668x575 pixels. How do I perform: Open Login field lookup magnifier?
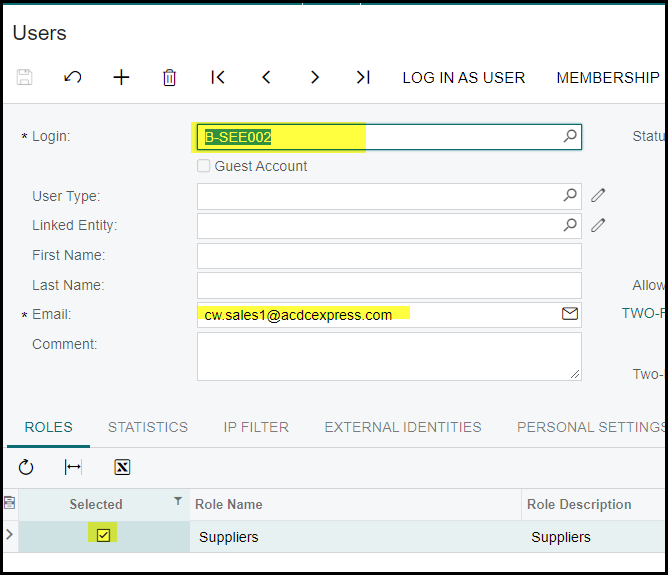coord(570,136)
